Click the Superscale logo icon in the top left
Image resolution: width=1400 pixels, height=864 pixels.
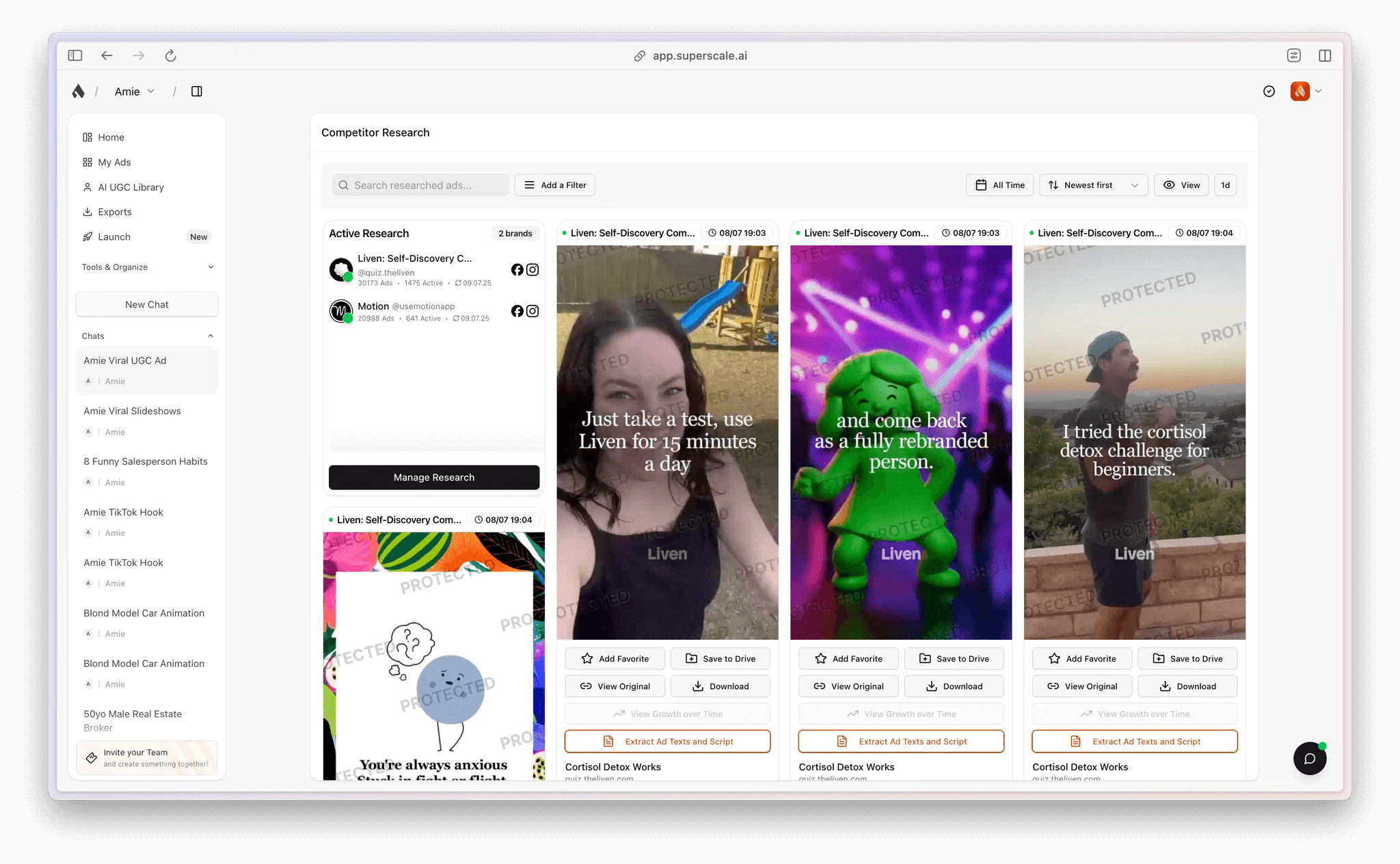pos(79,91)
